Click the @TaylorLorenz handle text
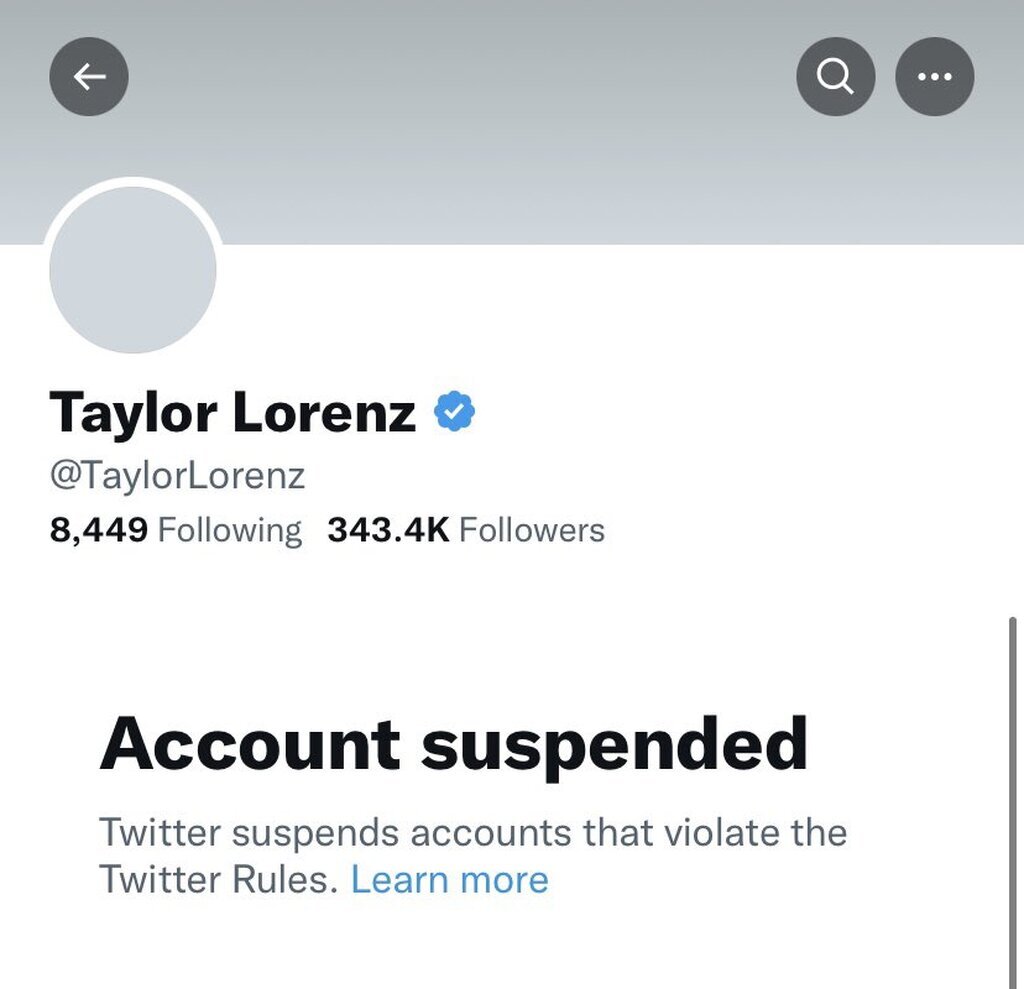 tap(178, 475)
